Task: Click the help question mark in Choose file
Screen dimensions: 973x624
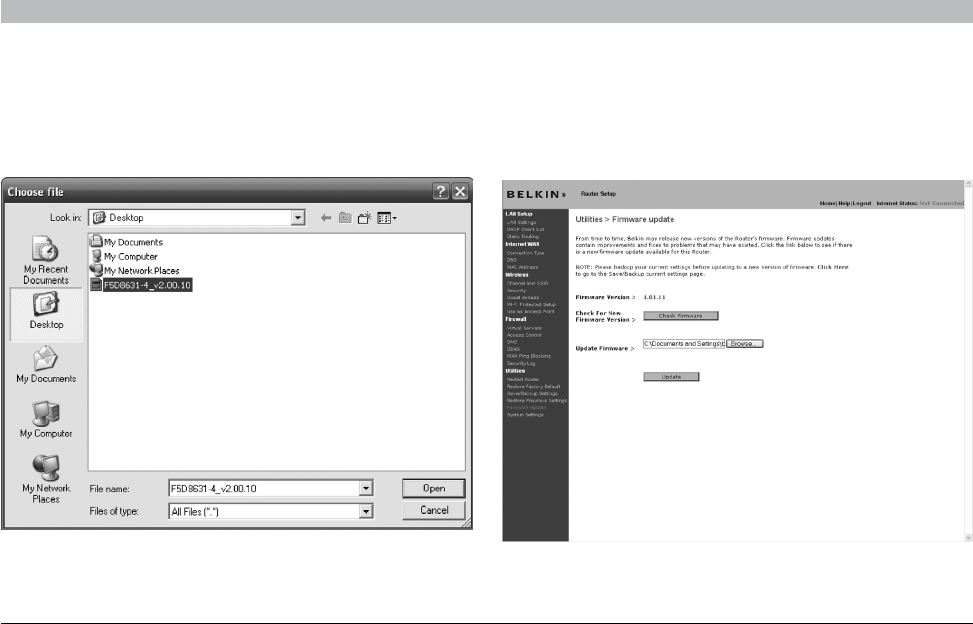Action: point(441,191)
